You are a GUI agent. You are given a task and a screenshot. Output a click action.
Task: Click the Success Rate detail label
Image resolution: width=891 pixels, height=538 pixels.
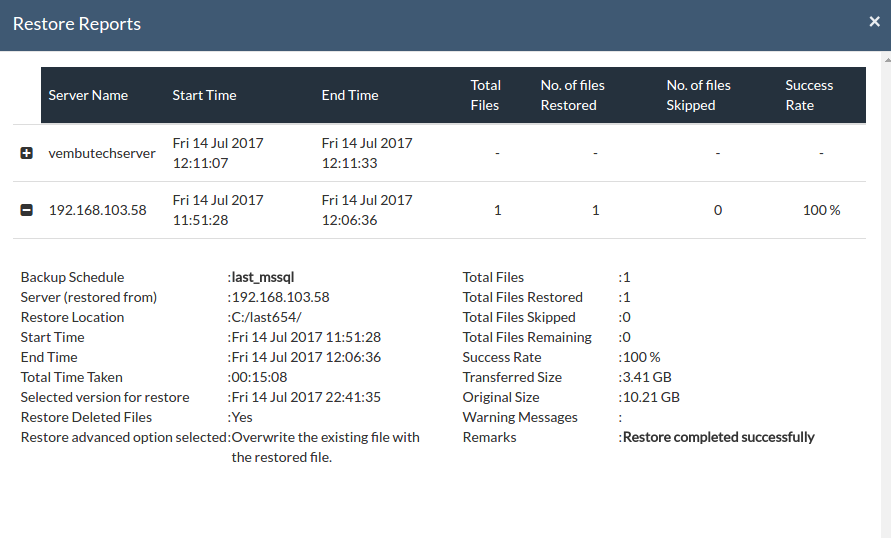pos(502,357)
